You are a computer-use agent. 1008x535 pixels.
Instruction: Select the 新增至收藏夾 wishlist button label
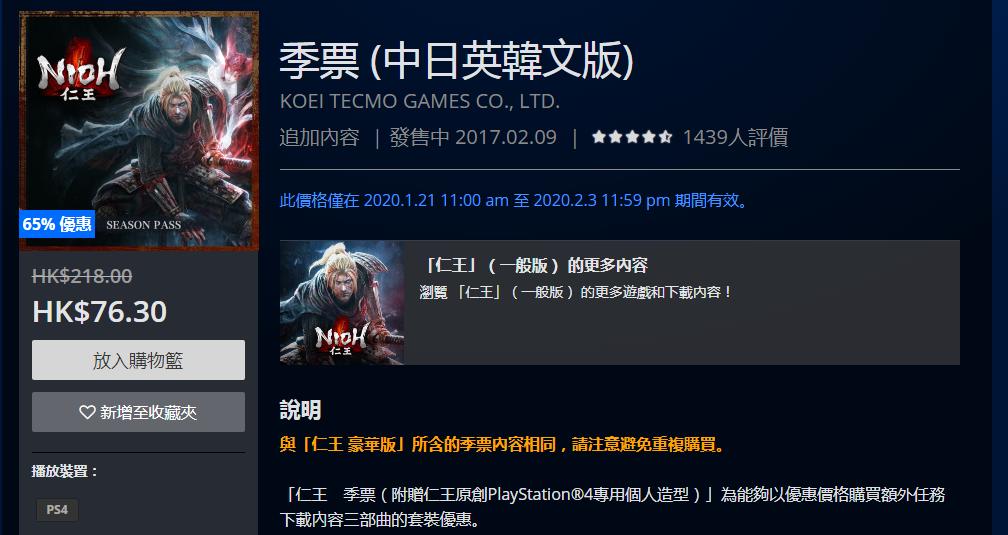tap(148, 412)
